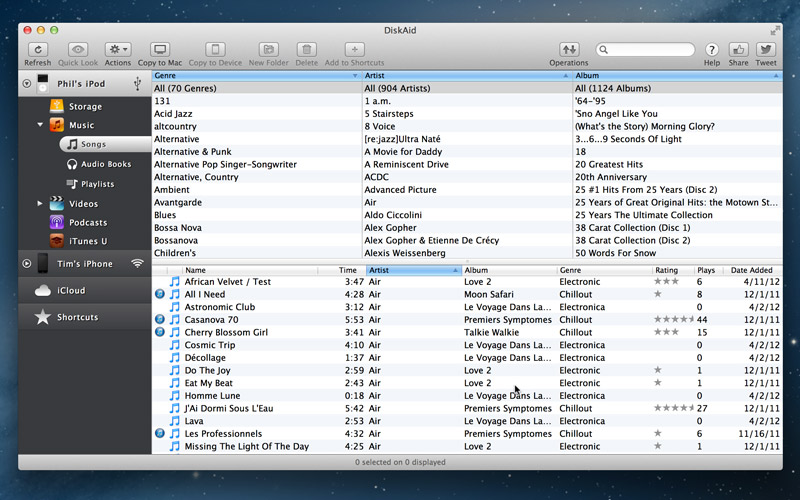Image resolution: width=800 pixels, height=500 pixels.
Task: Click the blue badge beside All I Need
Action: tap(160, 295)
